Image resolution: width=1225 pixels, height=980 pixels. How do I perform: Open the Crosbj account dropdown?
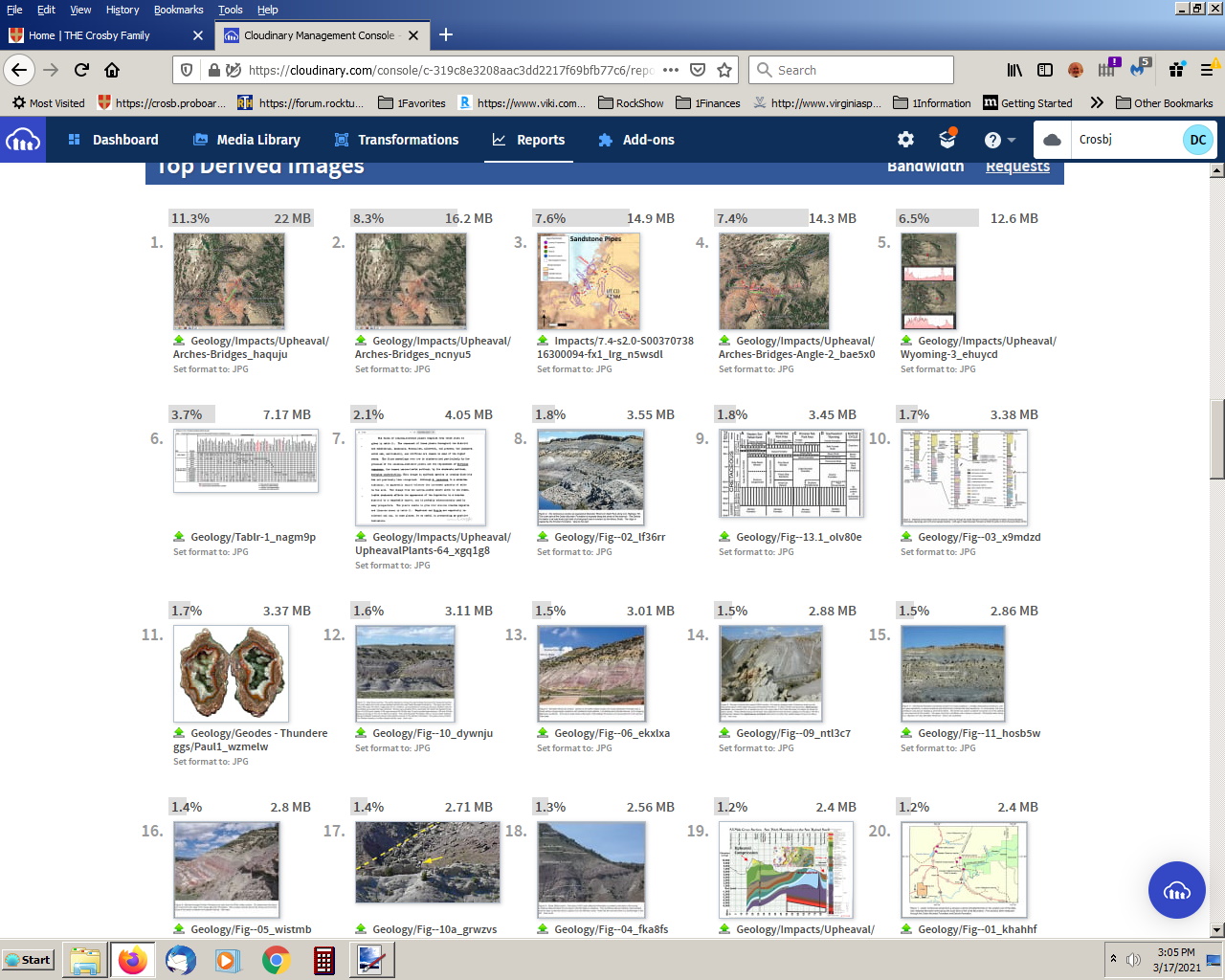tap(1125, 140)
